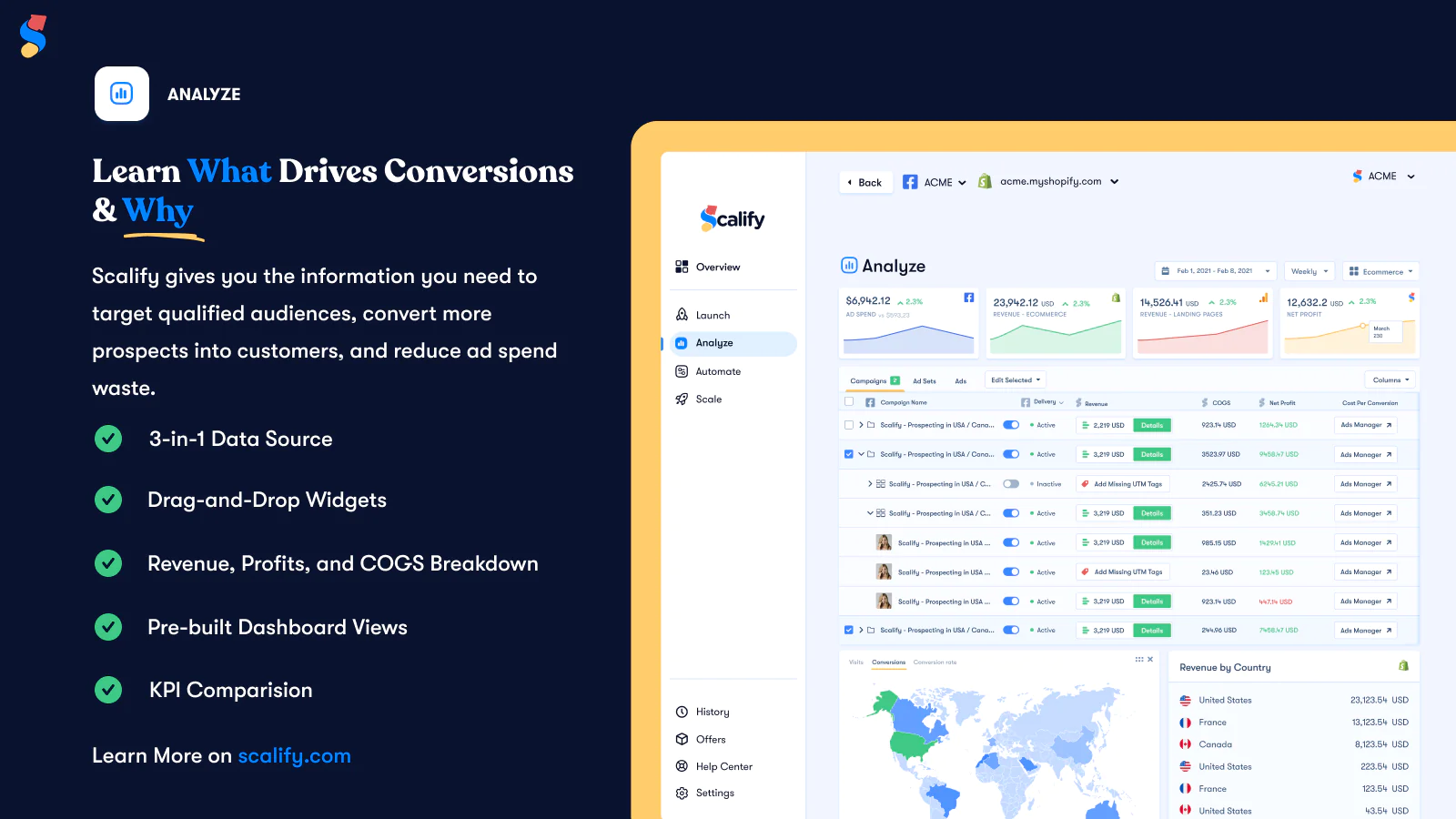Open the ACME workspace dropdown at top right
The height and width of the screenshot is (819, 1456).
click(1383, 177)
